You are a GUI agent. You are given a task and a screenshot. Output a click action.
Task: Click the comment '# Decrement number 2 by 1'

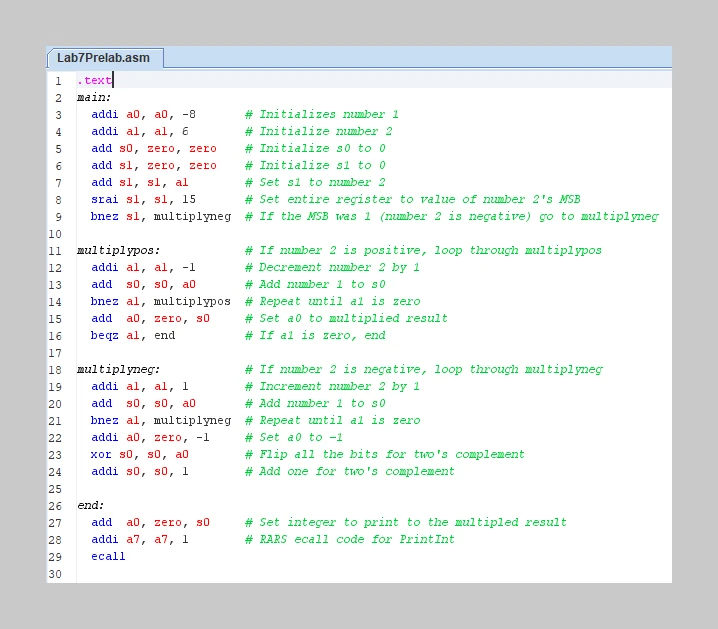click(x=332, y=267)
